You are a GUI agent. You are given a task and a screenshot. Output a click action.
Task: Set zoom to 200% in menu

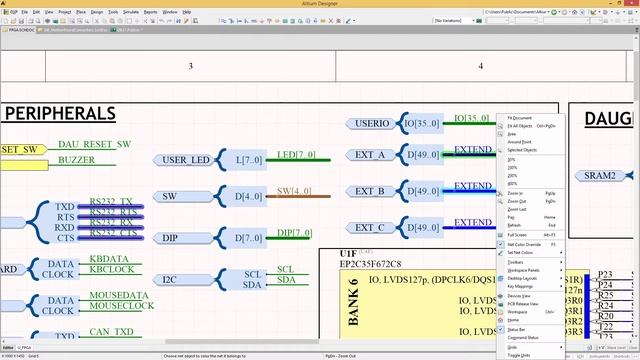coord(531,176)
